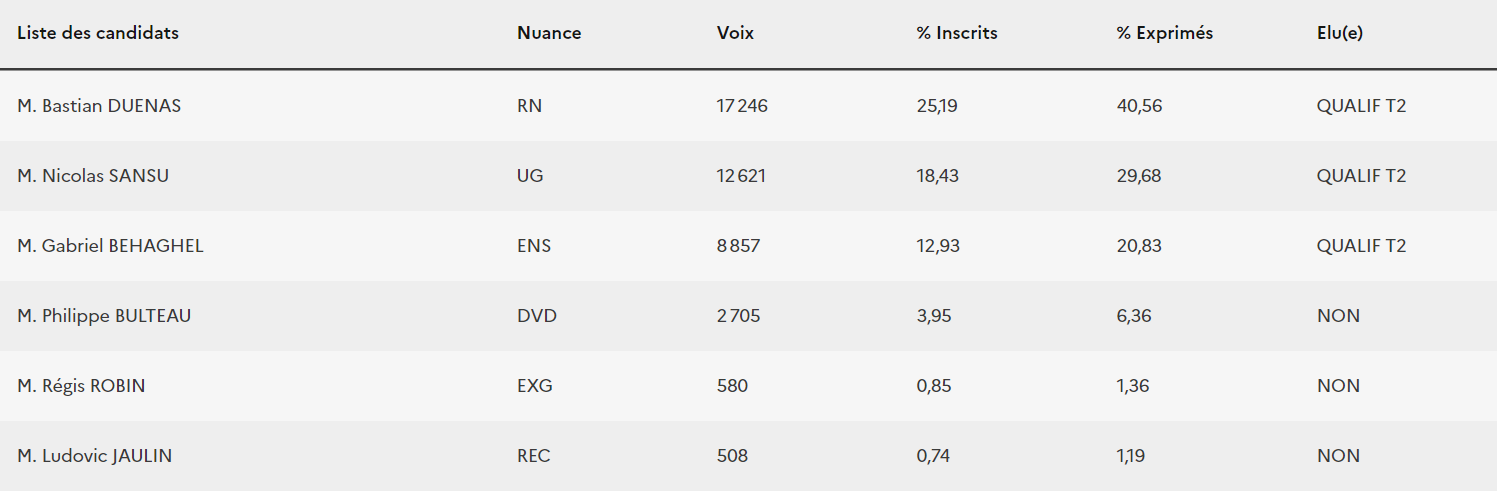This screenshot has height=492, width=1511.
Task: Select the M. Gabriel BEHAGHEL name cell
Action: point(110,245)
